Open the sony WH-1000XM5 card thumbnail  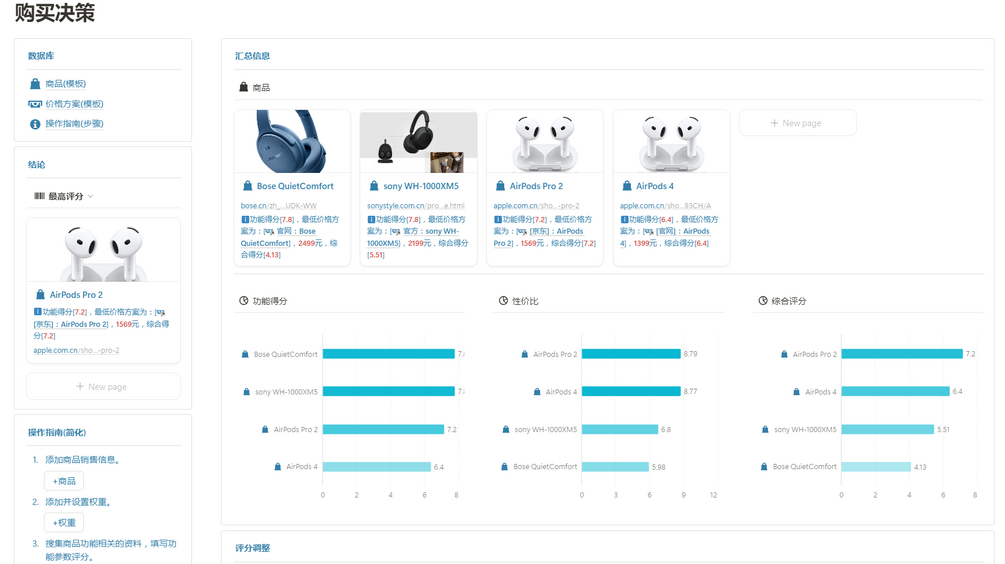point(419,141)
